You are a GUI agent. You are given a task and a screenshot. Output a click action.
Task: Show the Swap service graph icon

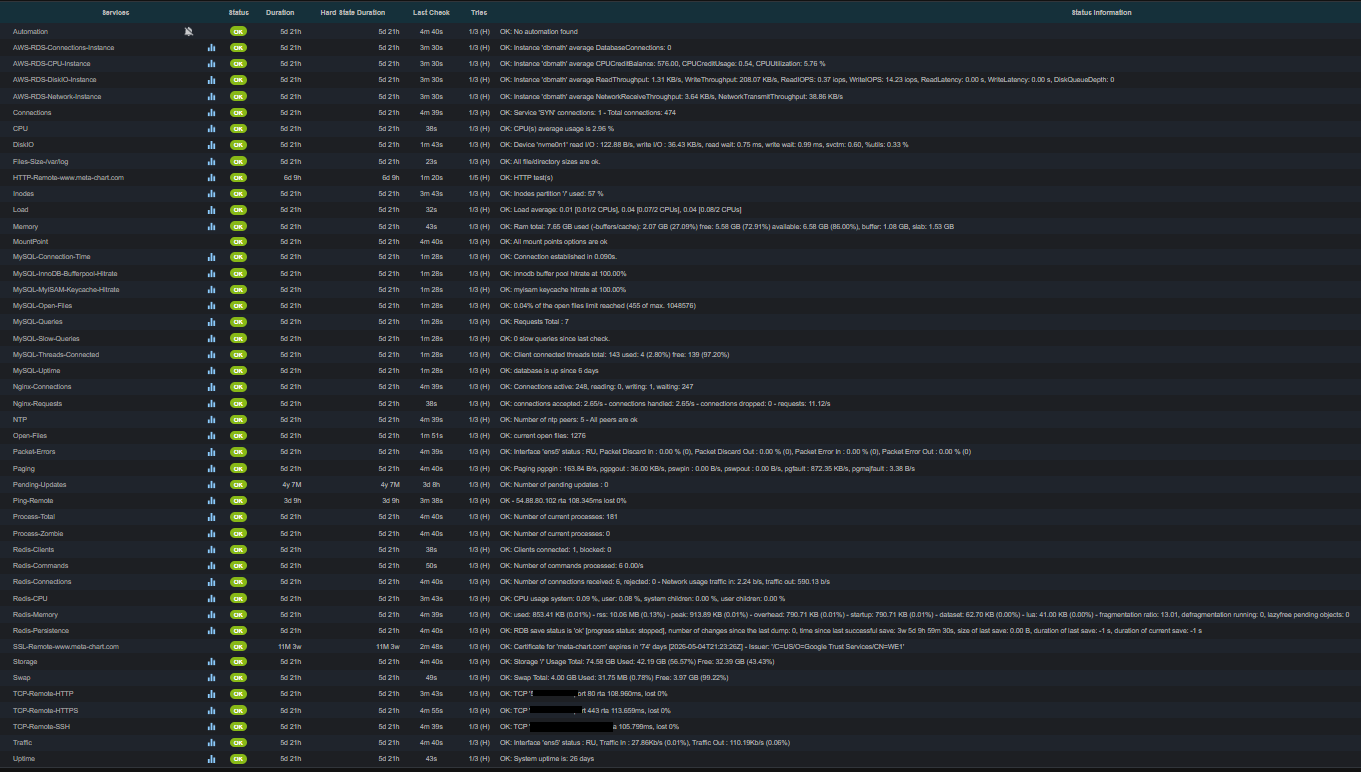(211, 678)
